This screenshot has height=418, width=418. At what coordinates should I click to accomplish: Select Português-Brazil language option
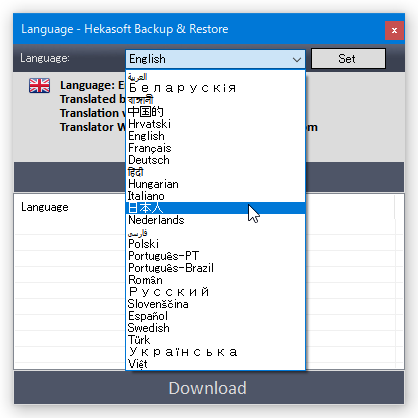coord(215,268)
